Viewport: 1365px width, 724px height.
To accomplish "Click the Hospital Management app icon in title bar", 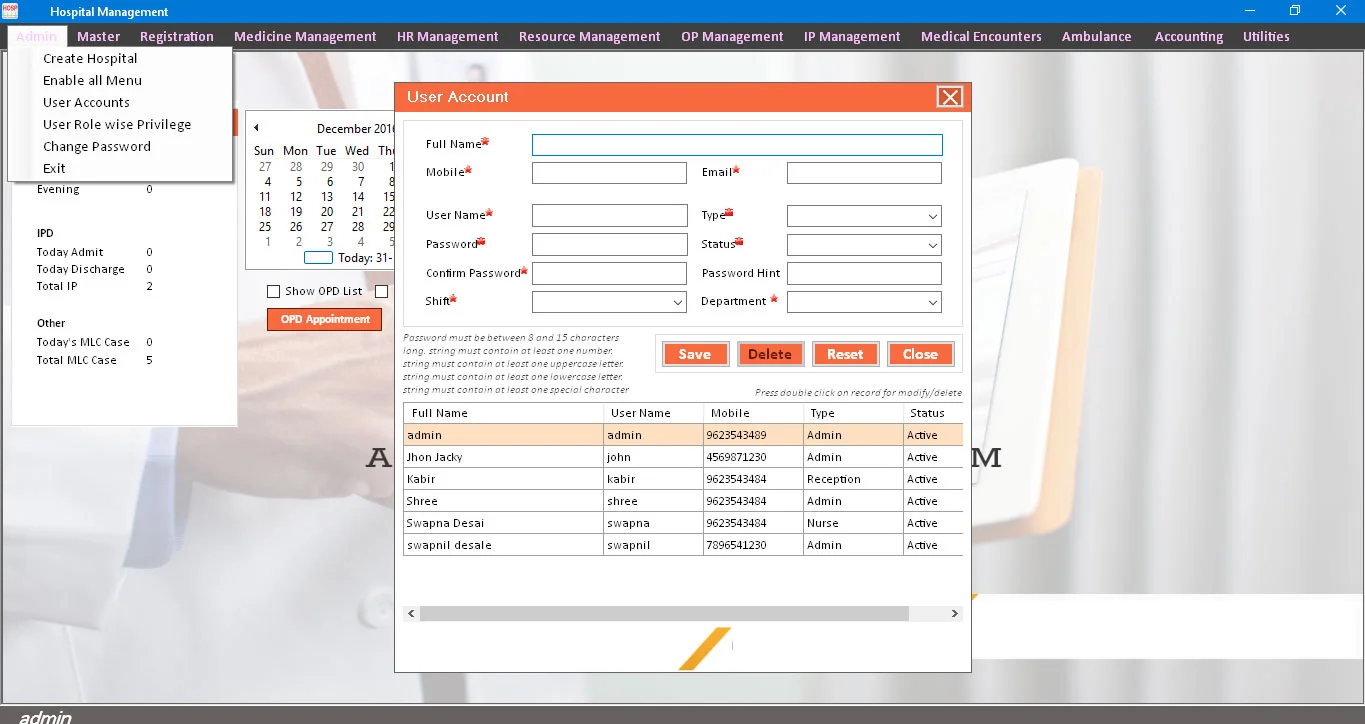I will 10,11.
